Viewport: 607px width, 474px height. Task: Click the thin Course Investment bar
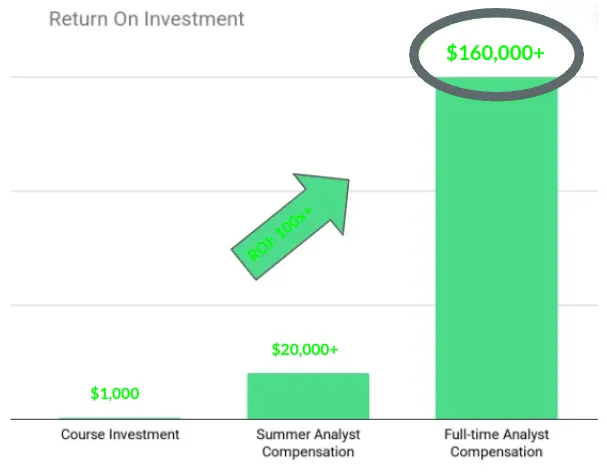coord(120,418)
